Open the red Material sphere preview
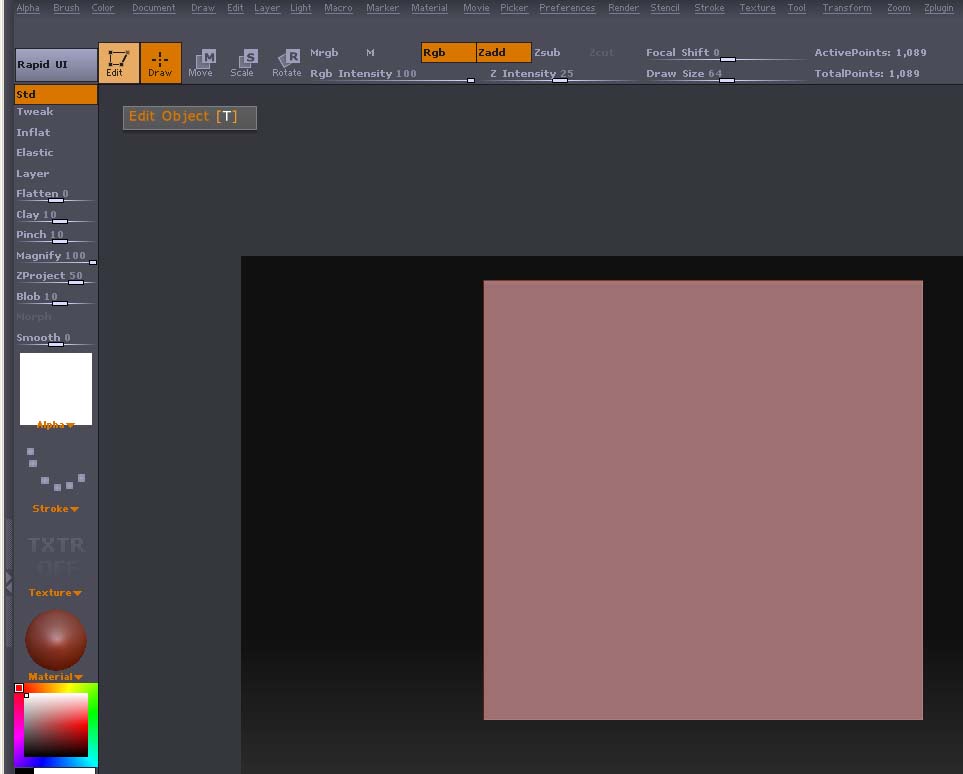 tap(56, 639)
